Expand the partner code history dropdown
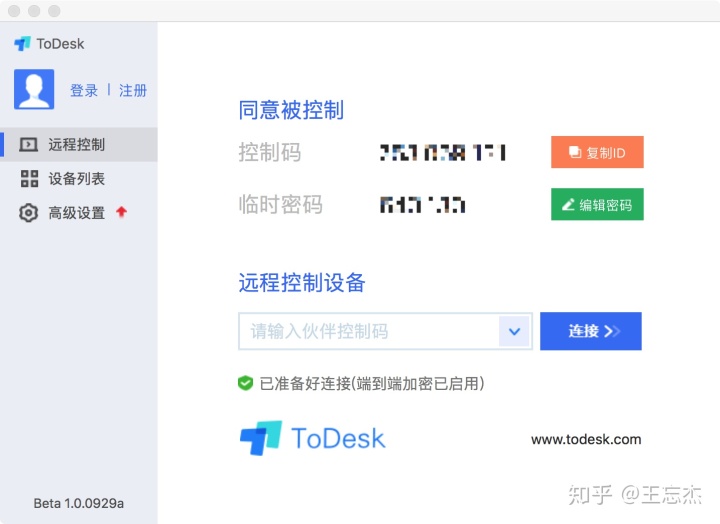This screenshot has width=720, height=524. (x=515, y=331)
